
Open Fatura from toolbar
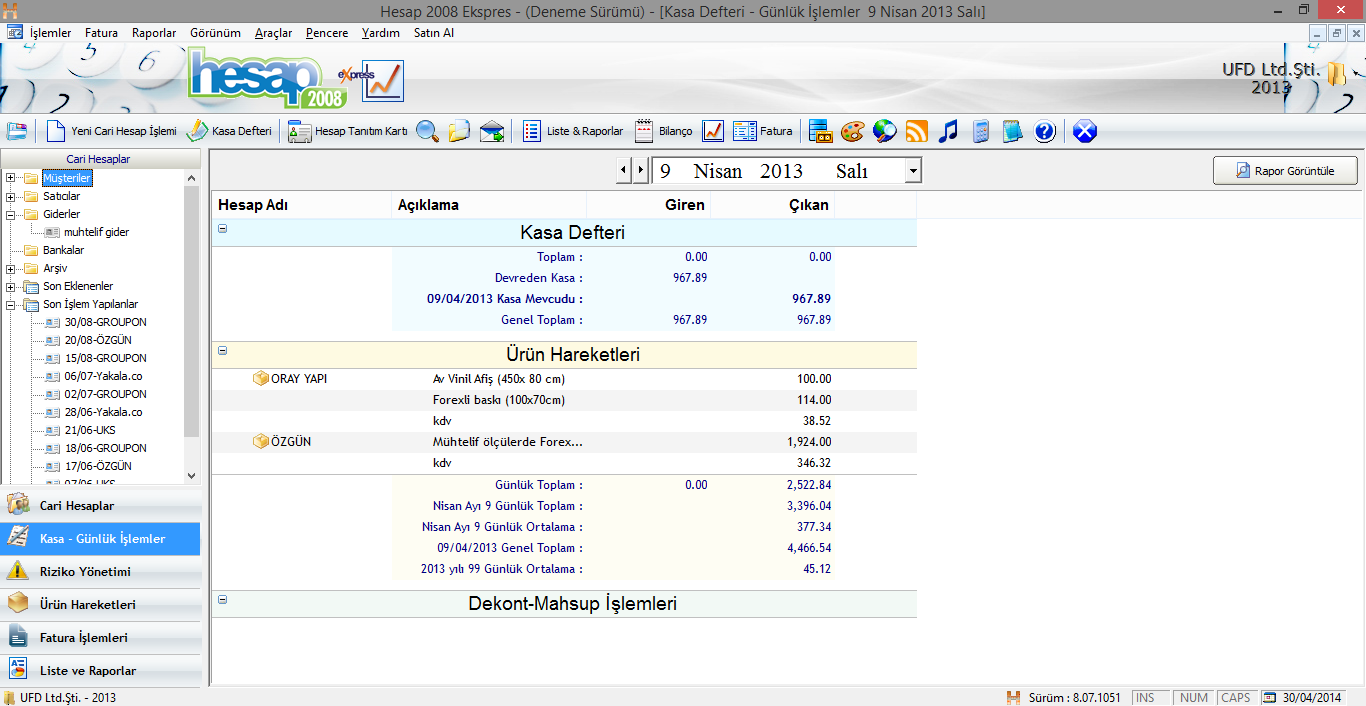[763, 131]
